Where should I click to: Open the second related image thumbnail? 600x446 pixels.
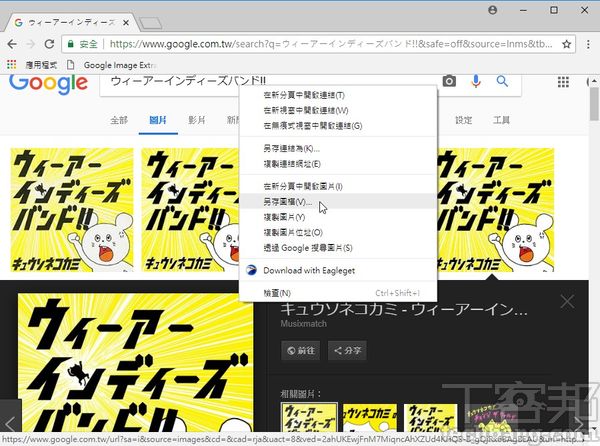tap(370, 418)
